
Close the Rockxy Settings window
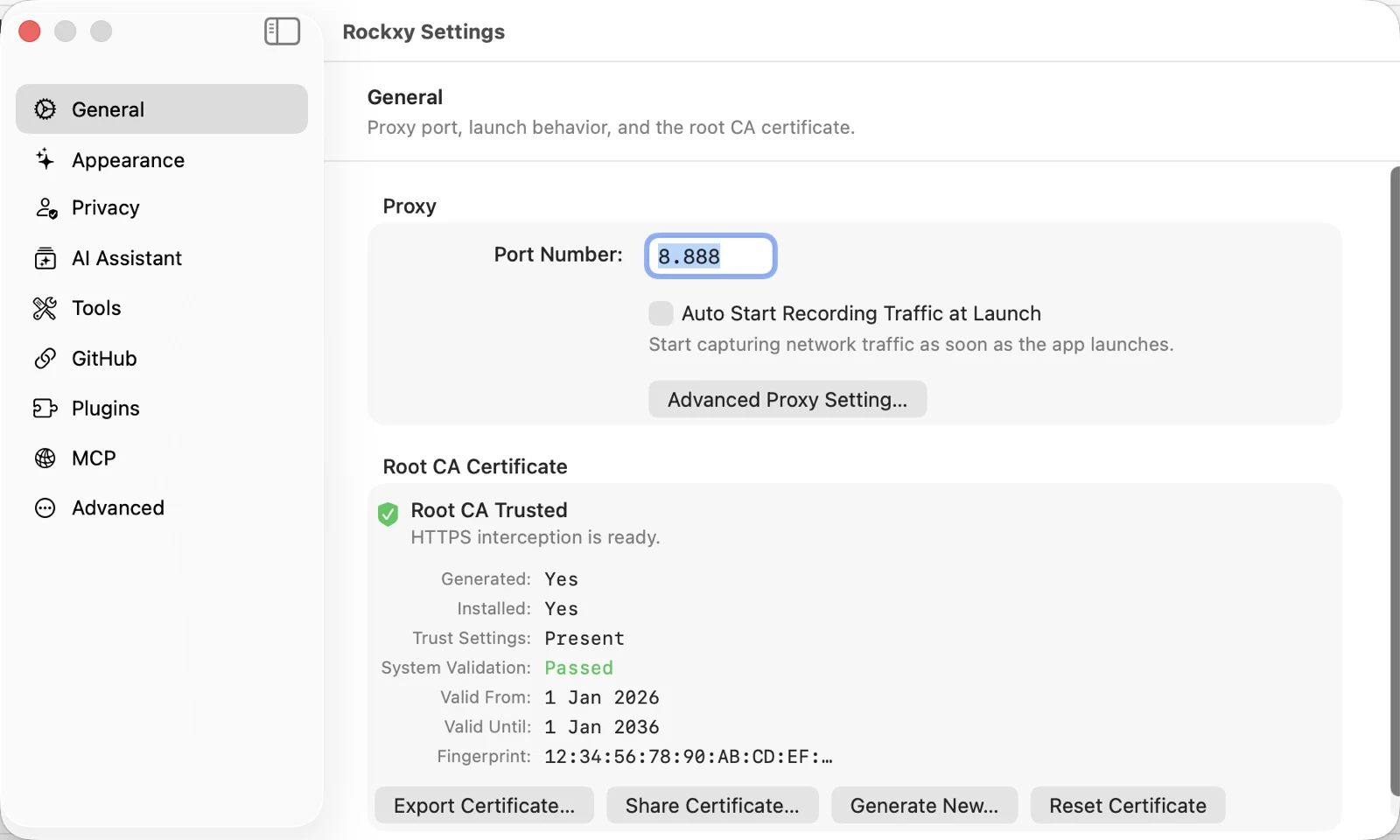coord(30,31)
